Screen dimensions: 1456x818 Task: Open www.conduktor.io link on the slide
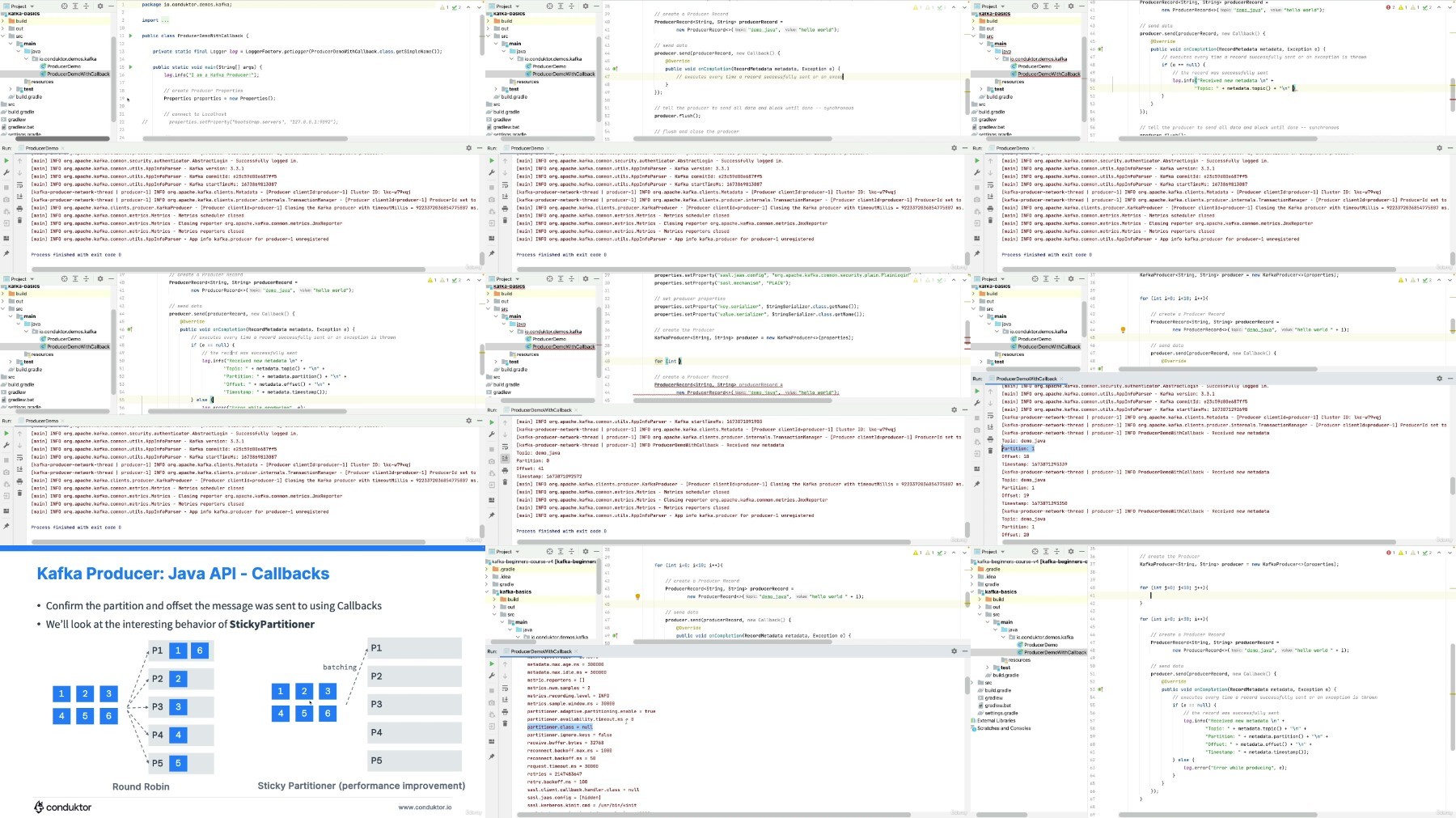(425, 807)
